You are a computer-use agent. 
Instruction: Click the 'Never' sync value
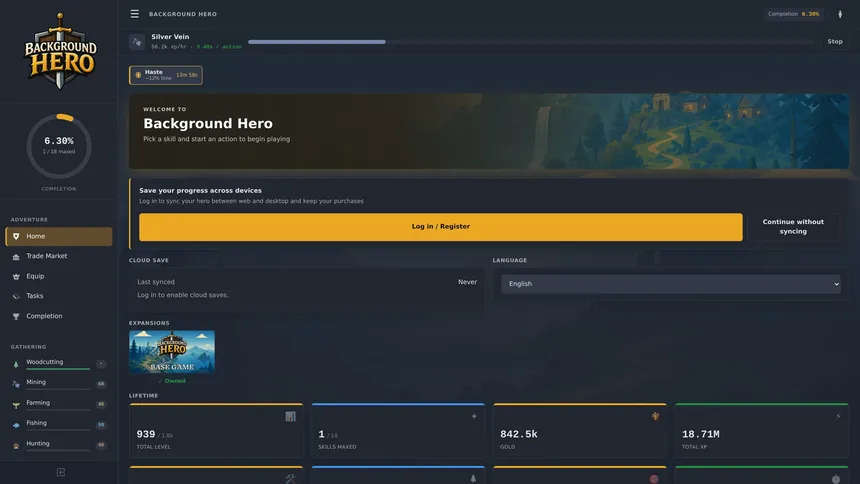467,282
